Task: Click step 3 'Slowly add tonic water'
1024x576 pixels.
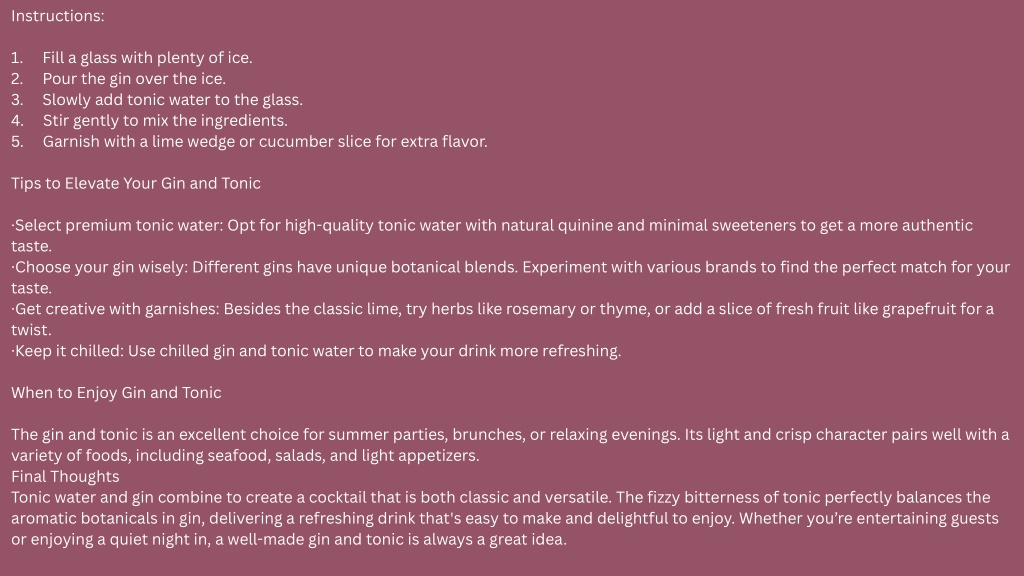Action: pos(157,100)
